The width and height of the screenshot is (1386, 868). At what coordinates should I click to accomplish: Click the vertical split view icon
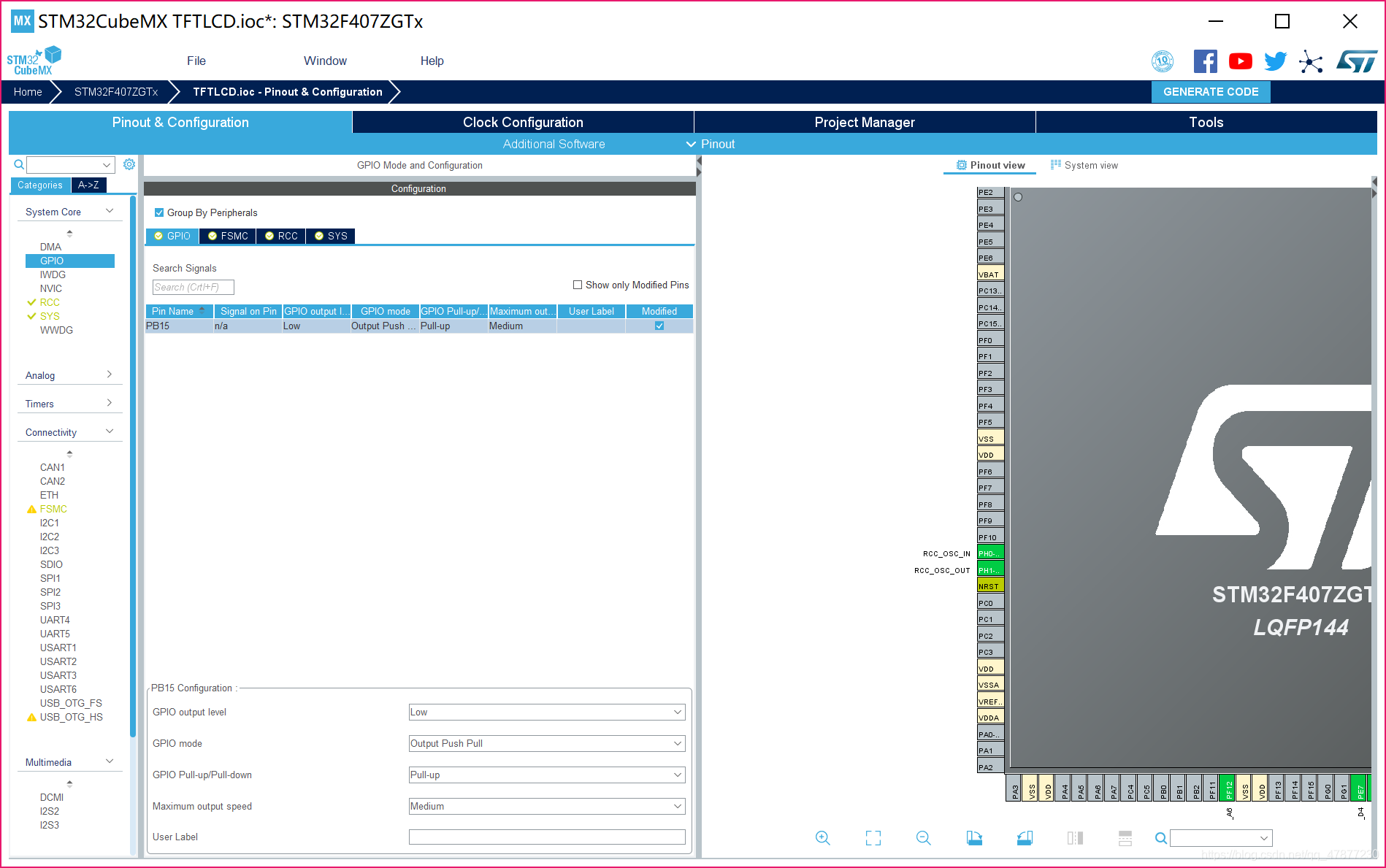(1075, 838)
